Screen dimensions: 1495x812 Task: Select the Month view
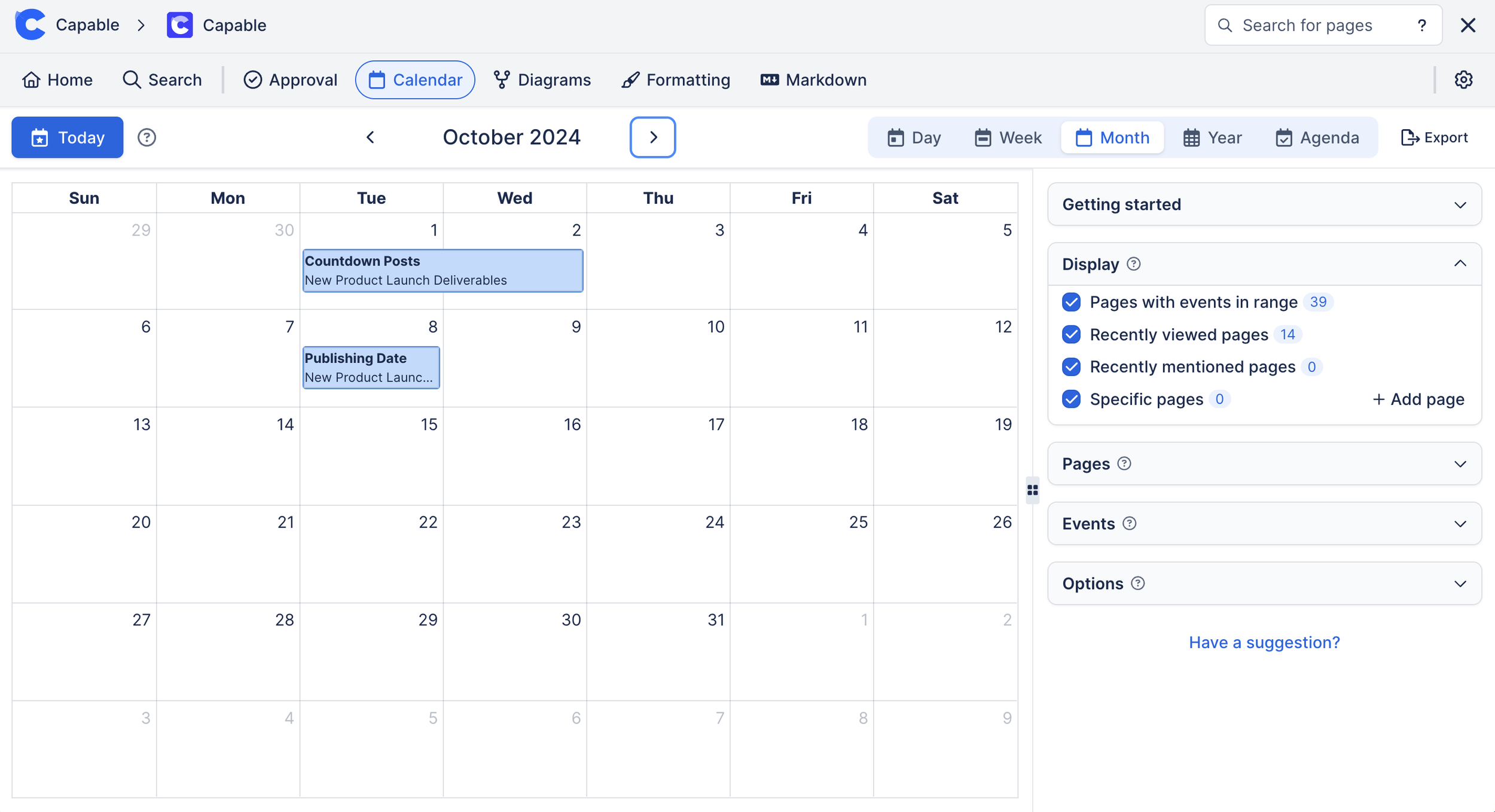(x=1112, y=138)
